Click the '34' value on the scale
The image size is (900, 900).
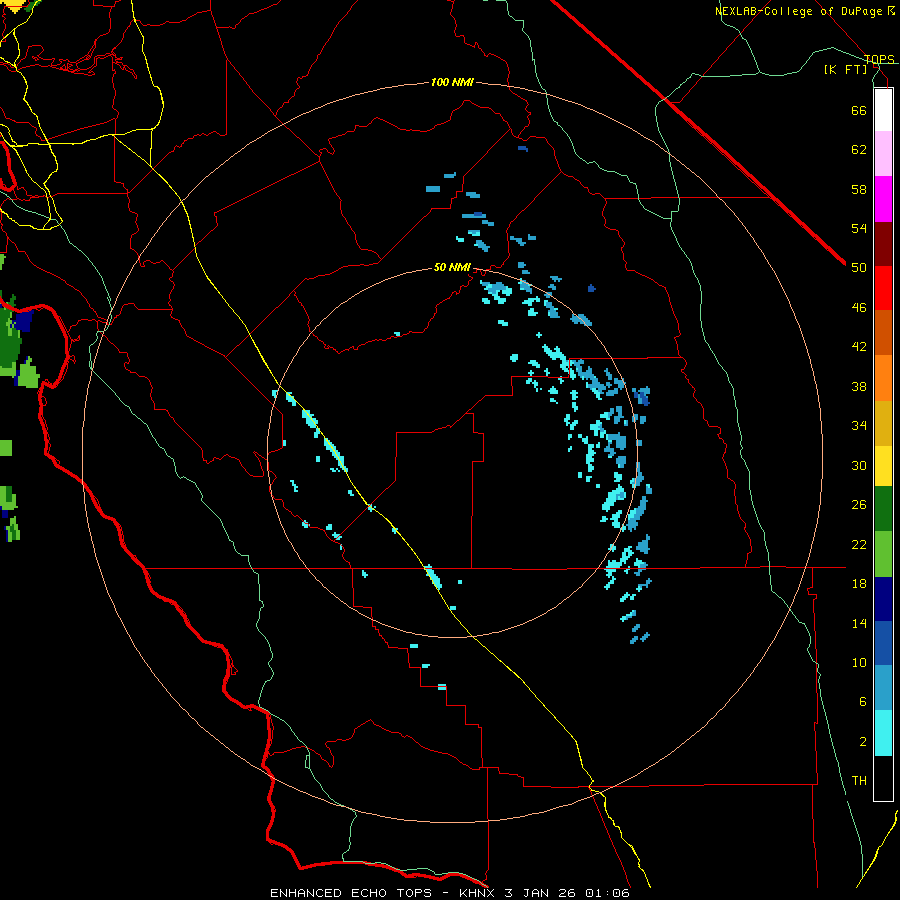tap(859, 426)
